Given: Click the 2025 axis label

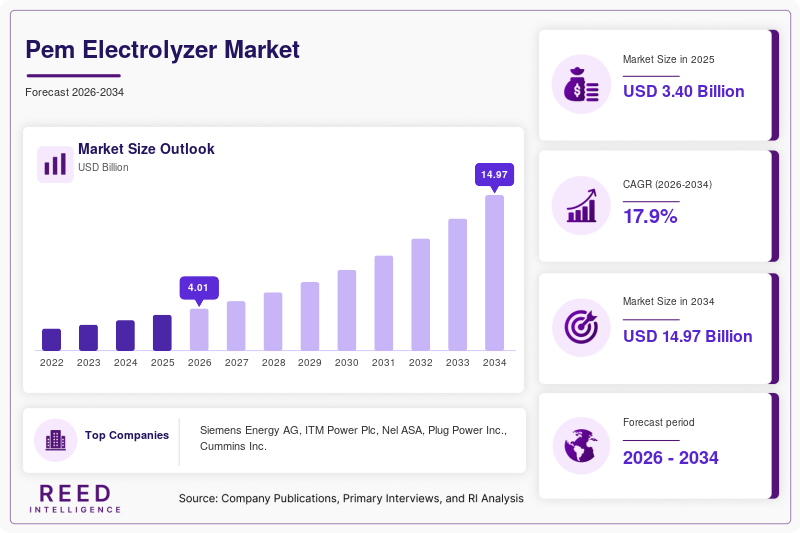Looking at the screenshot, I should (162, 363).
